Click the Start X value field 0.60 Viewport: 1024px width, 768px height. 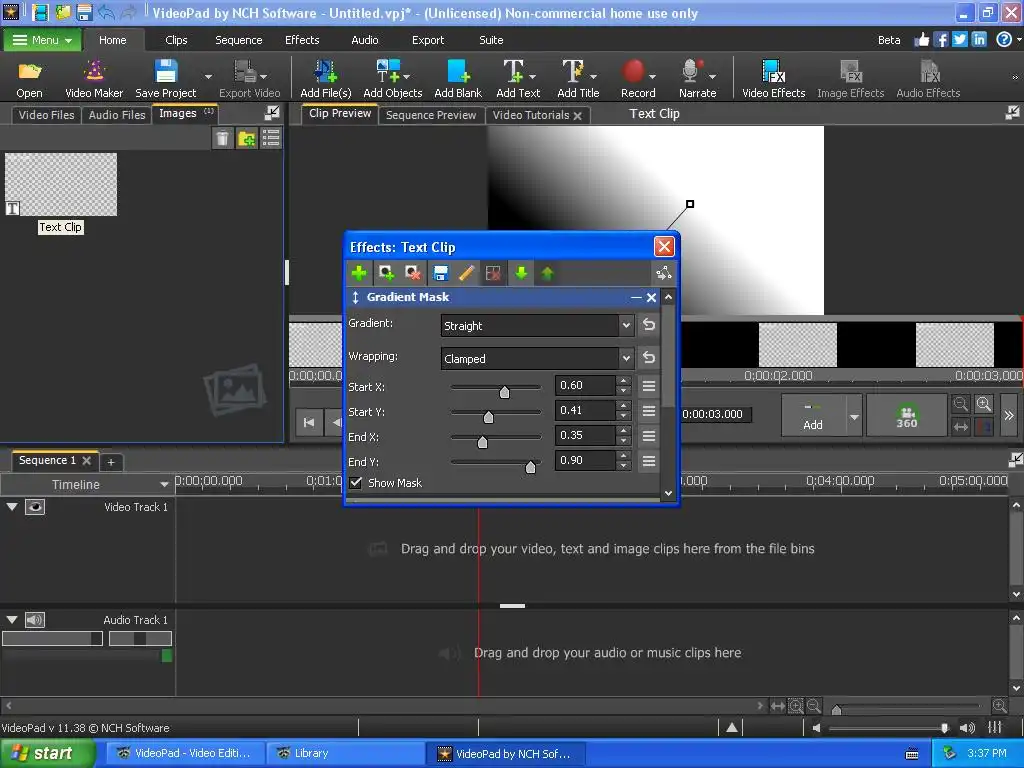click(x=584, y=385)
